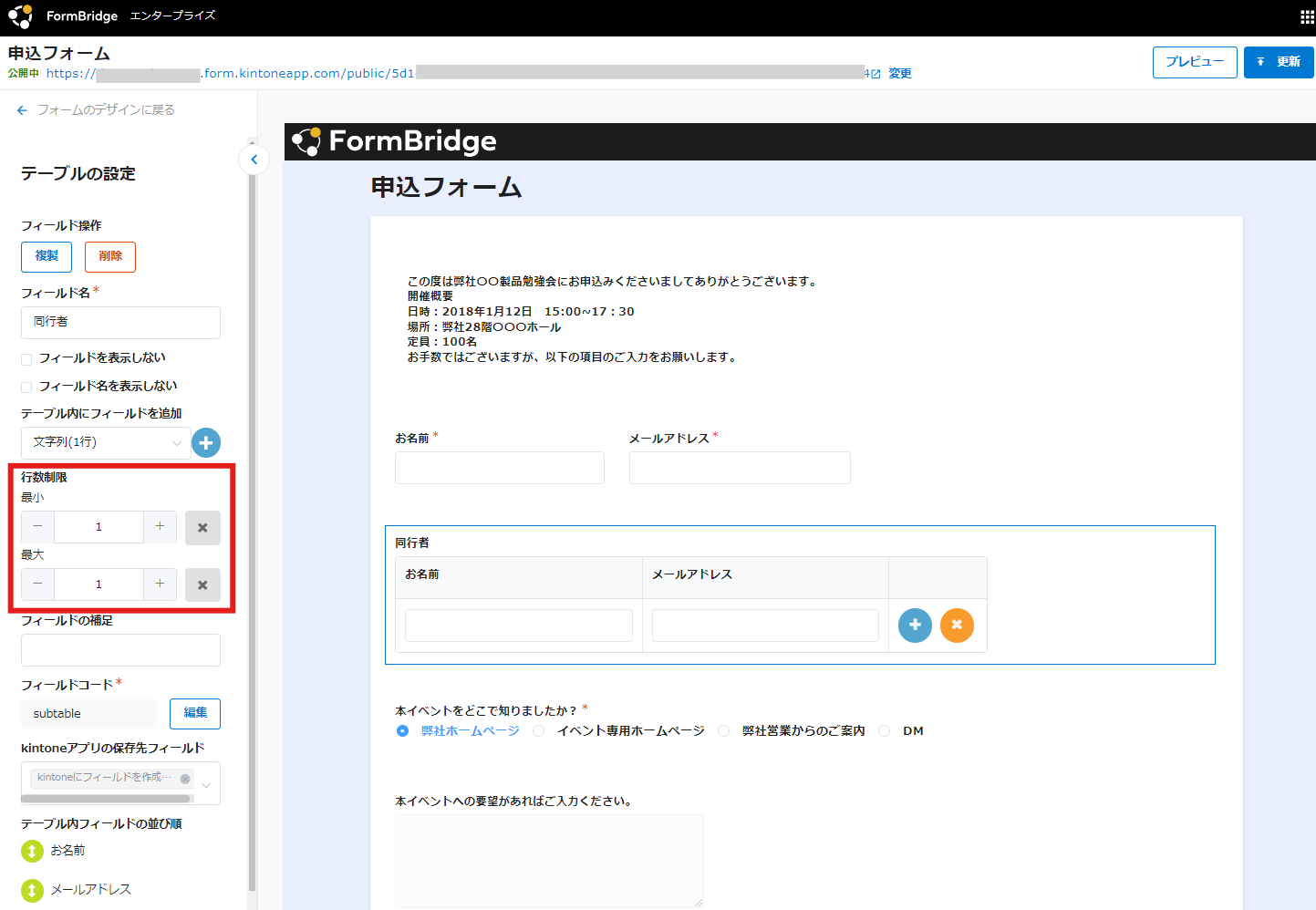
Task: Remove the kintoneにフィールドを作成 tag via its x
Action: (x=185, y=779)
